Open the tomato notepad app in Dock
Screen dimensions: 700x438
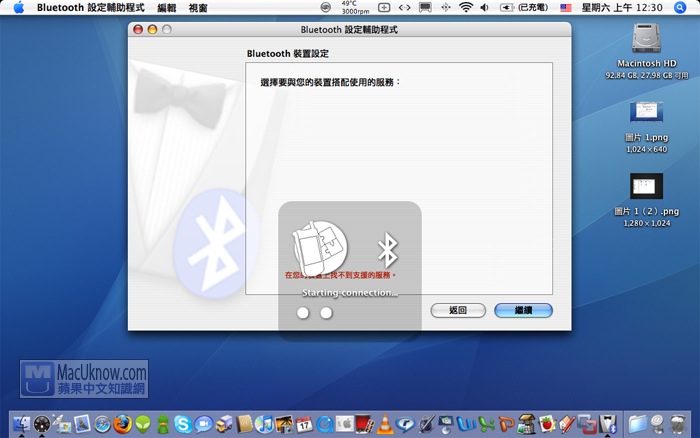coord(547,424)
